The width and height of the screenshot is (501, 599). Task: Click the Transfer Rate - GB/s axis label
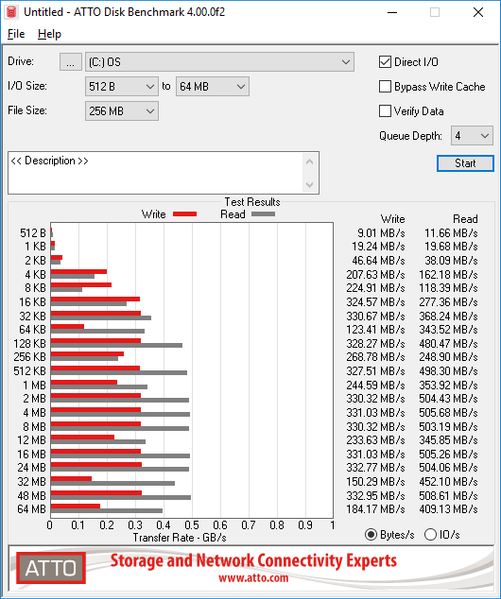pyautogui.click(x=180, y=537)
